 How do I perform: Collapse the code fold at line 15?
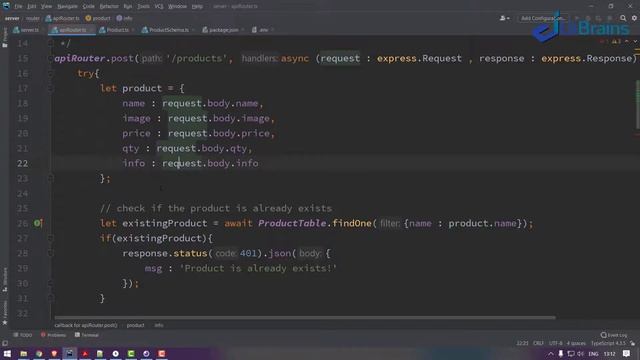pyautogui.click(x=51, y=58)
